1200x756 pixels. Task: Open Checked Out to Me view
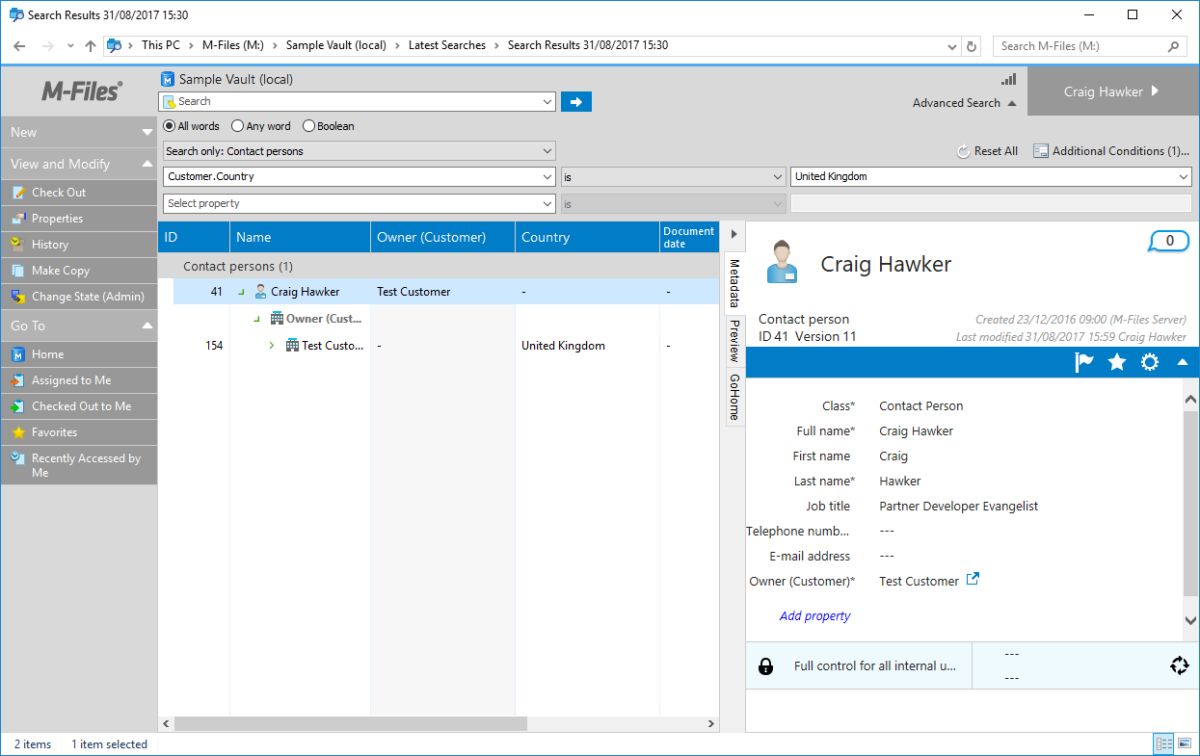click(78, 406)
